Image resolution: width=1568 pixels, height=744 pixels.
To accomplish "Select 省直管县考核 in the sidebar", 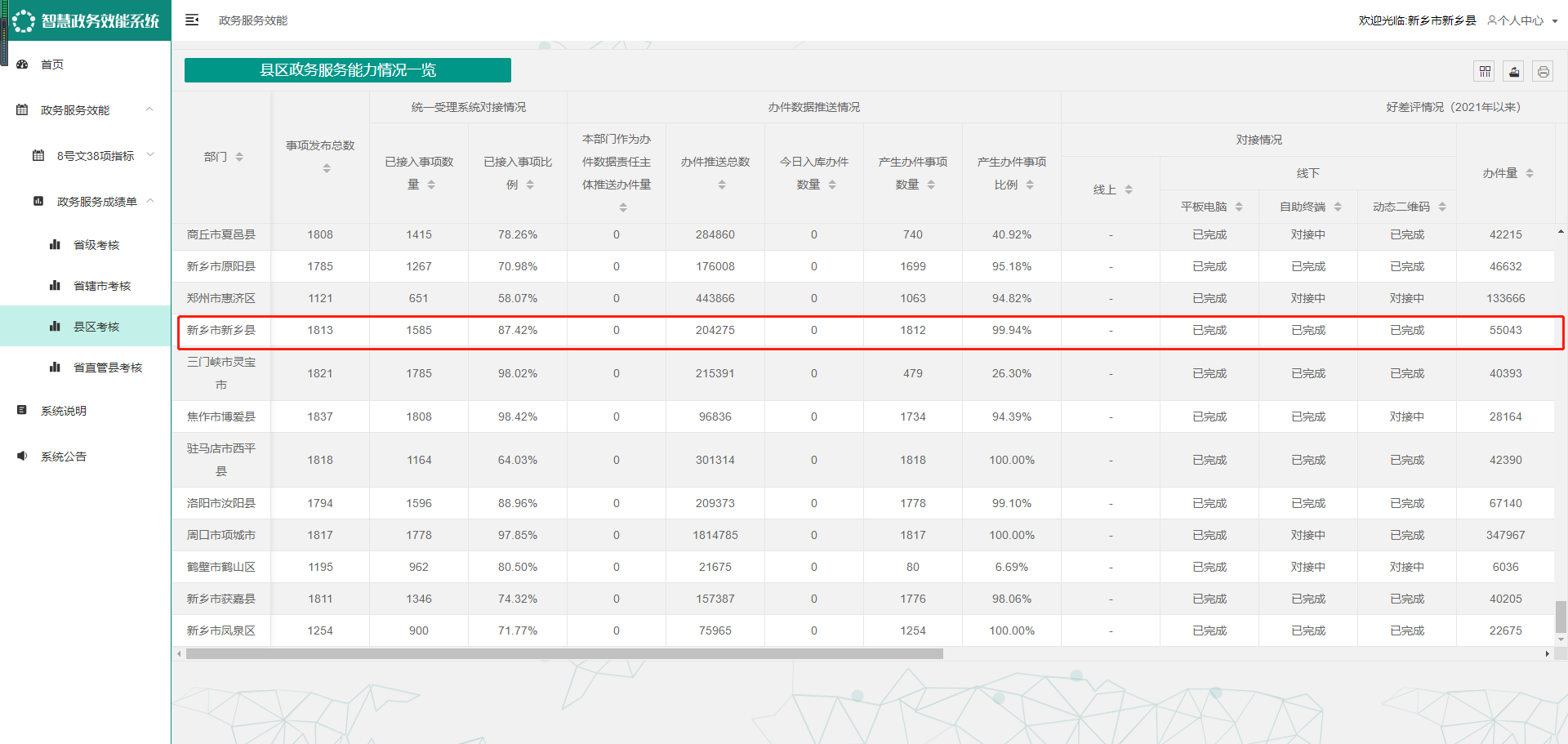I will pyautogui.click(x=107, y=368).
